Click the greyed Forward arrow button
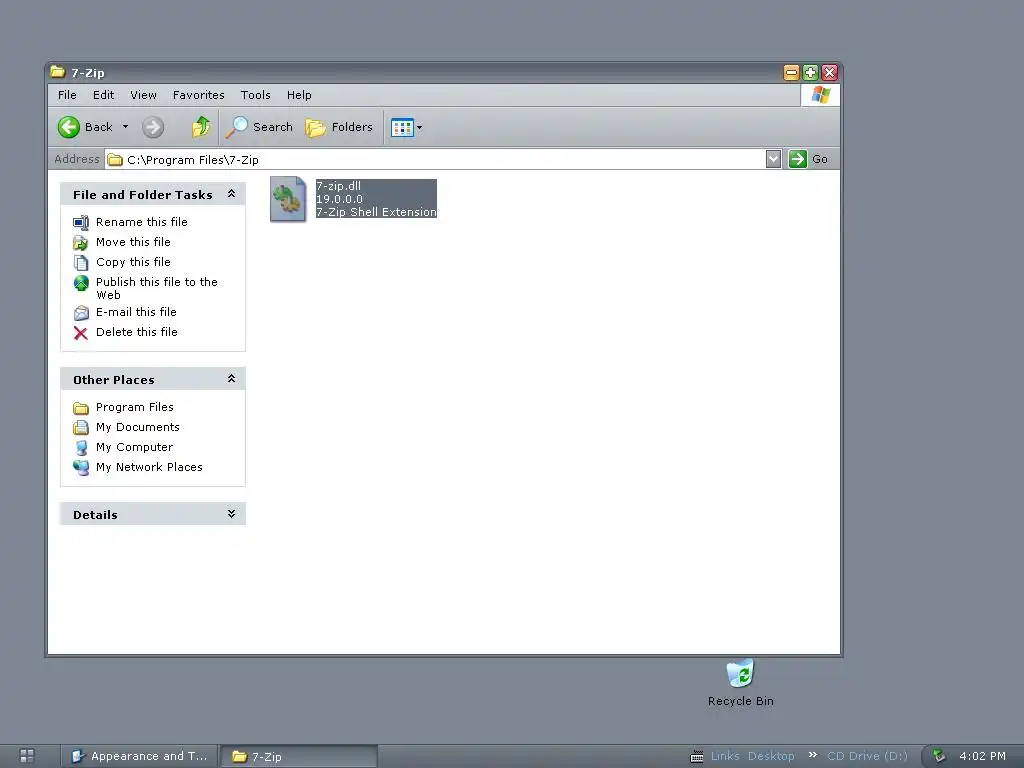 pos(153,127)
